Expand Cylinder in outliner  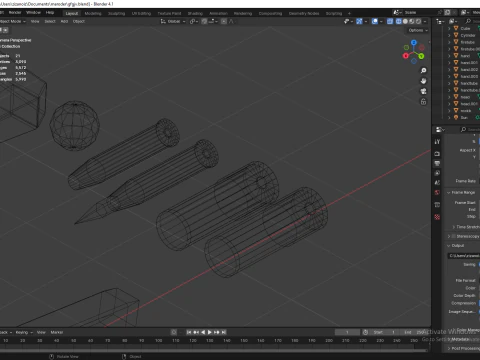point(449,35)
